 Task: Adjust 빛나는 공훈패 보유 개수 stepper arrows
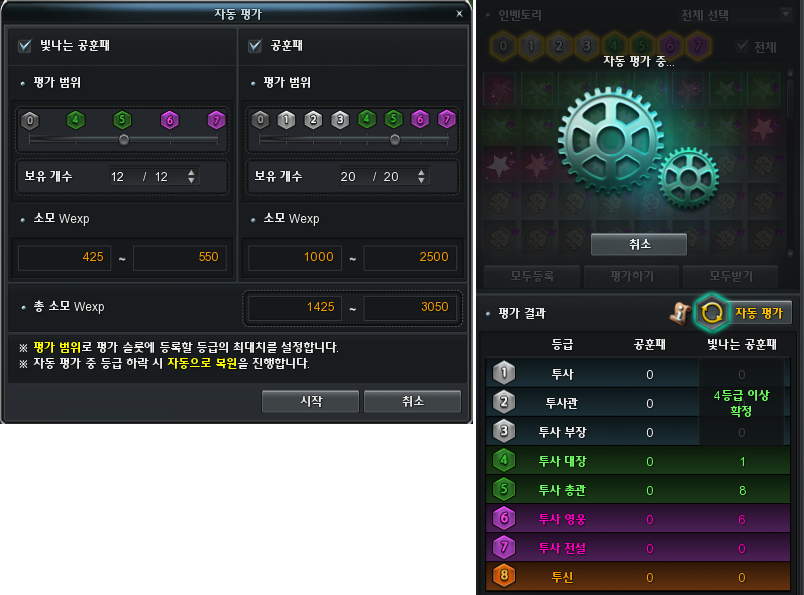point(191,176)
